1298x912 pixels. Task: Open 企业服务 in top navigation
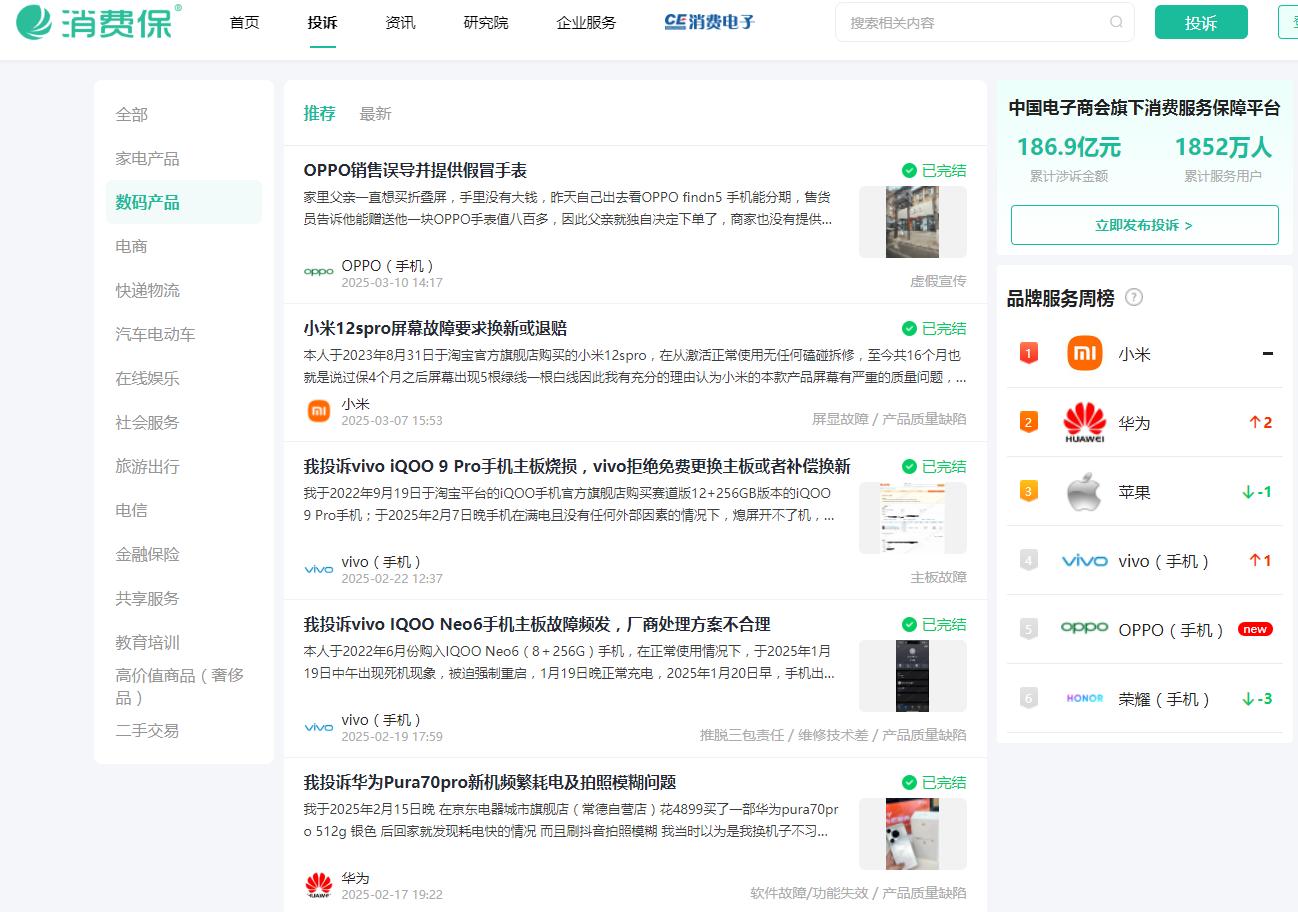[586, 22]
